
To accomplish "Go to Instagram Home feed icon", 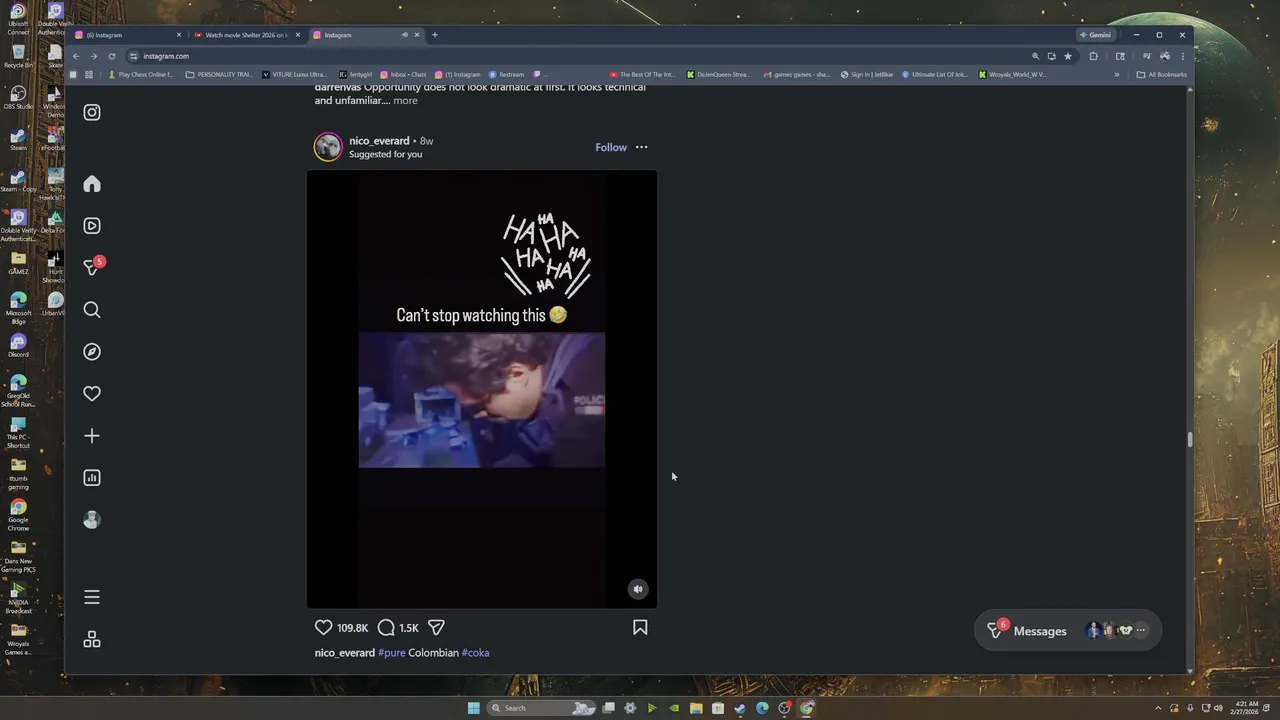I will click(92, 184).
